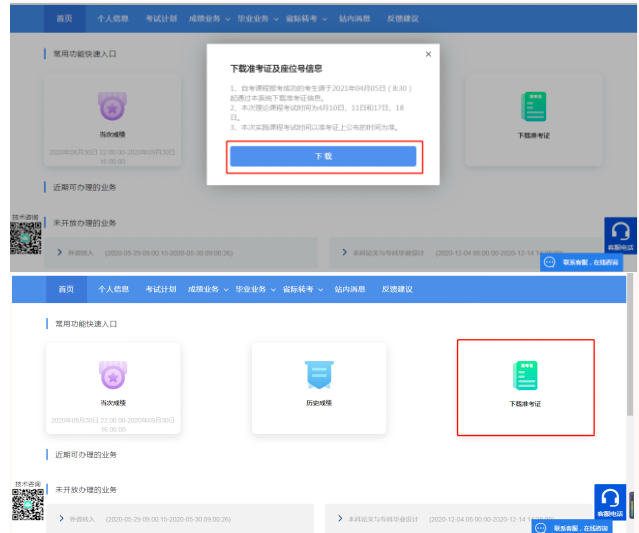Expand the 外省转入 row on the bright page
639x533 pixels.
(180, 519)
